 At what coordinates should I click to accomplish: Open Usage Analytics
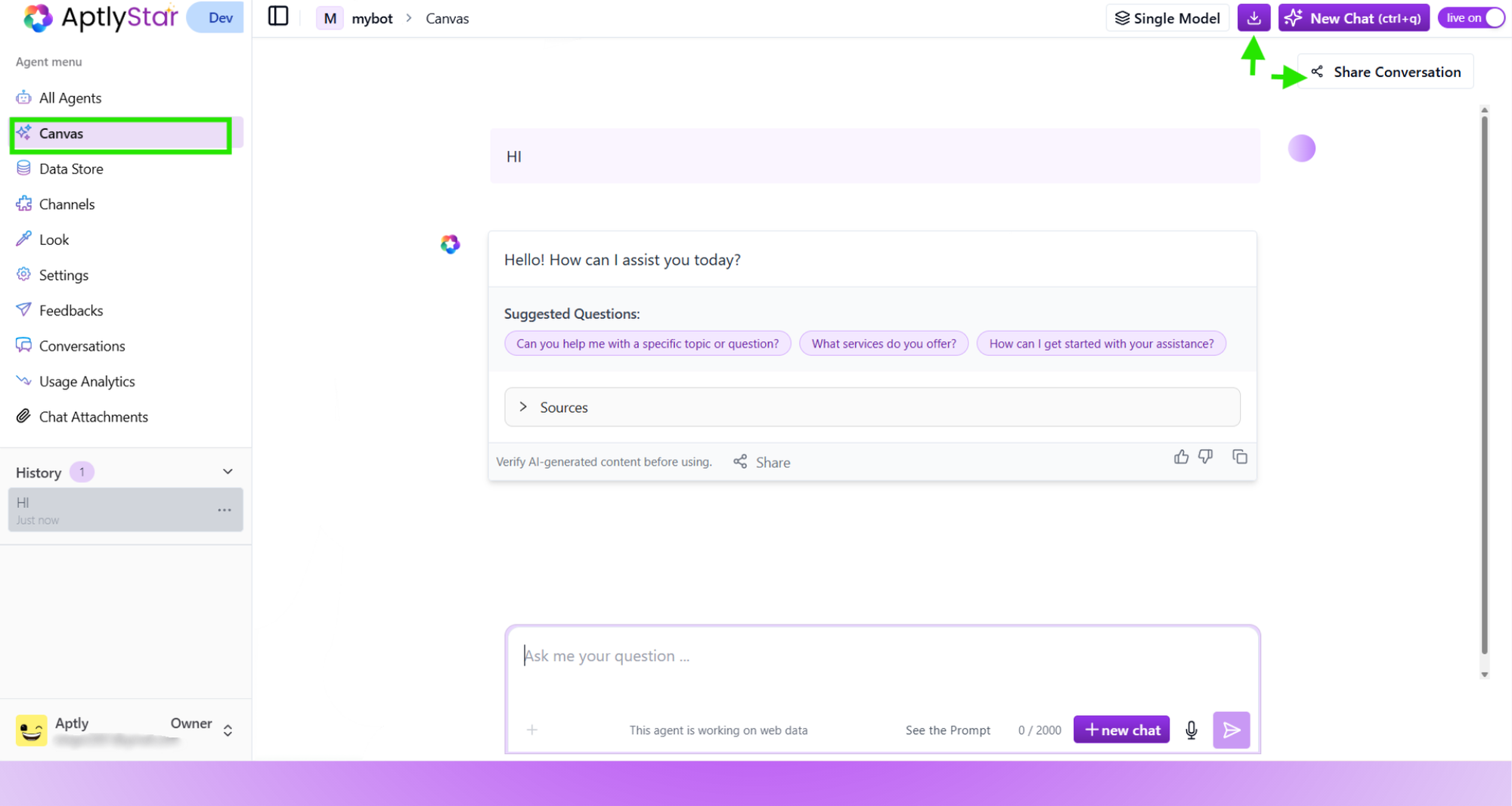click(x=87, y=382)
